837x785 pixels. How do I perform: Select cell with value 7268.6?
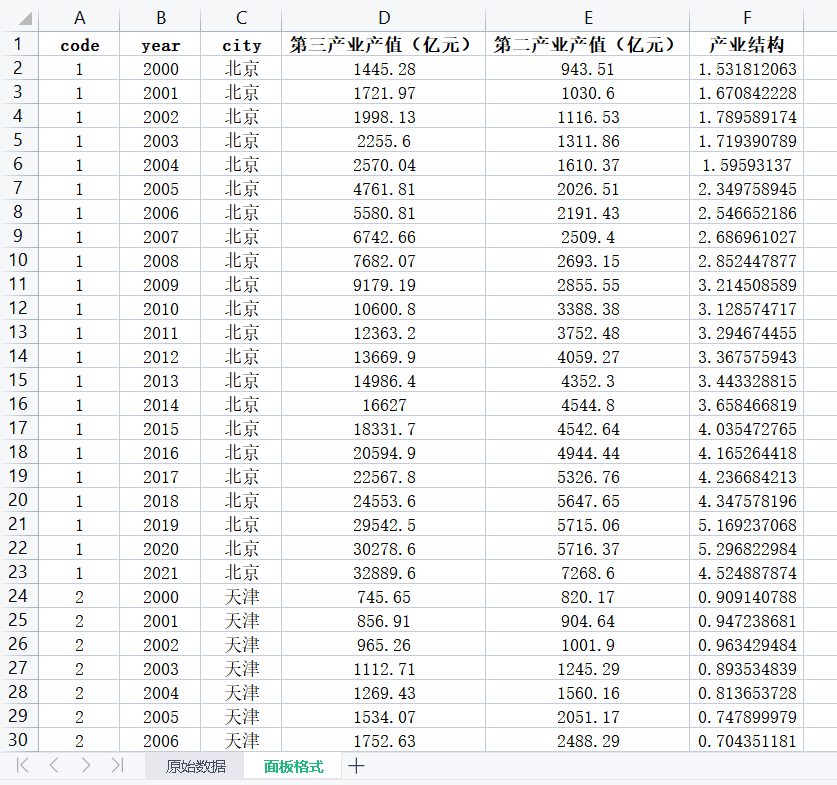(x=588, y=573)
